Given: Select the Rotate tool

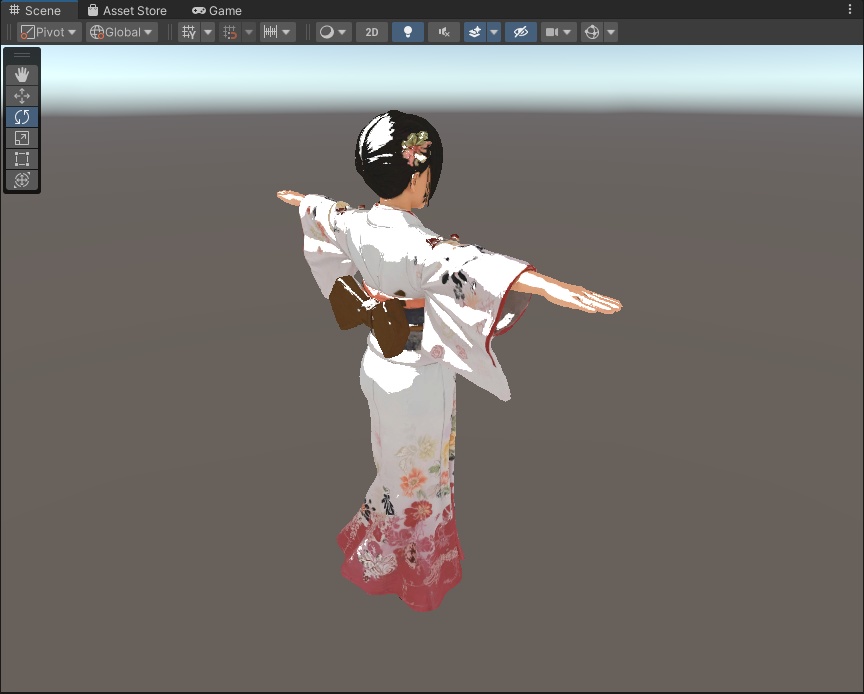Looking at the screenshot, I should click(x=21, y=117).
